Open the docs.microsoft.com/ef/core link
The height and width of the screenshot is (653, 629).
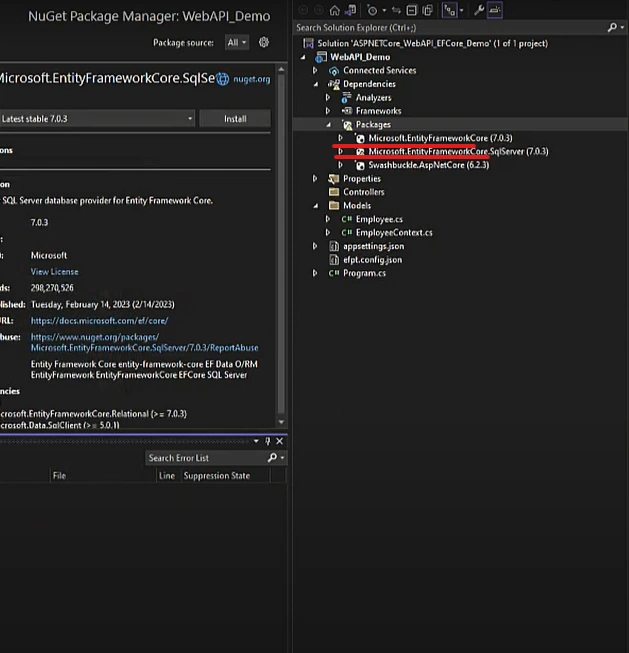pos(99,321)
